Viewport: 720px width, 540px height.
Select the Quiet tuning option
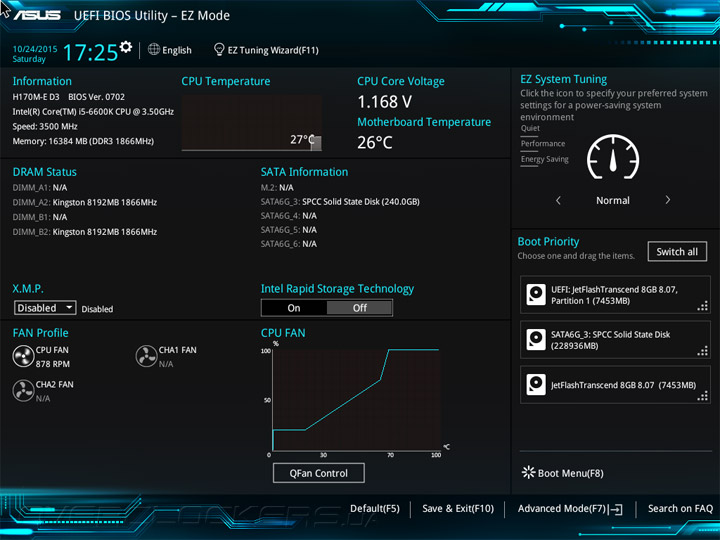pos(530,129)
